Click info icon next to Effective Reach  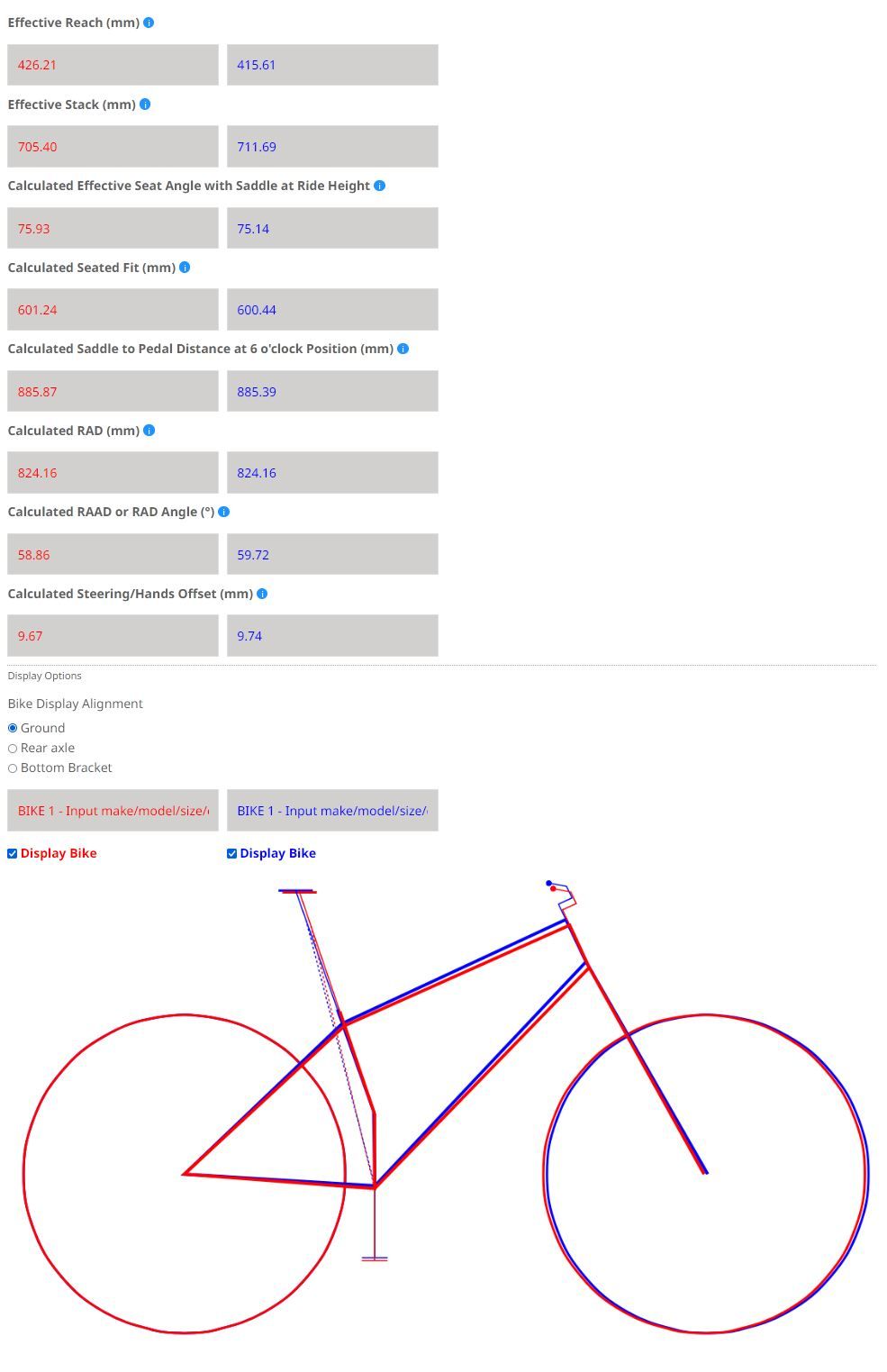point(149,23)
